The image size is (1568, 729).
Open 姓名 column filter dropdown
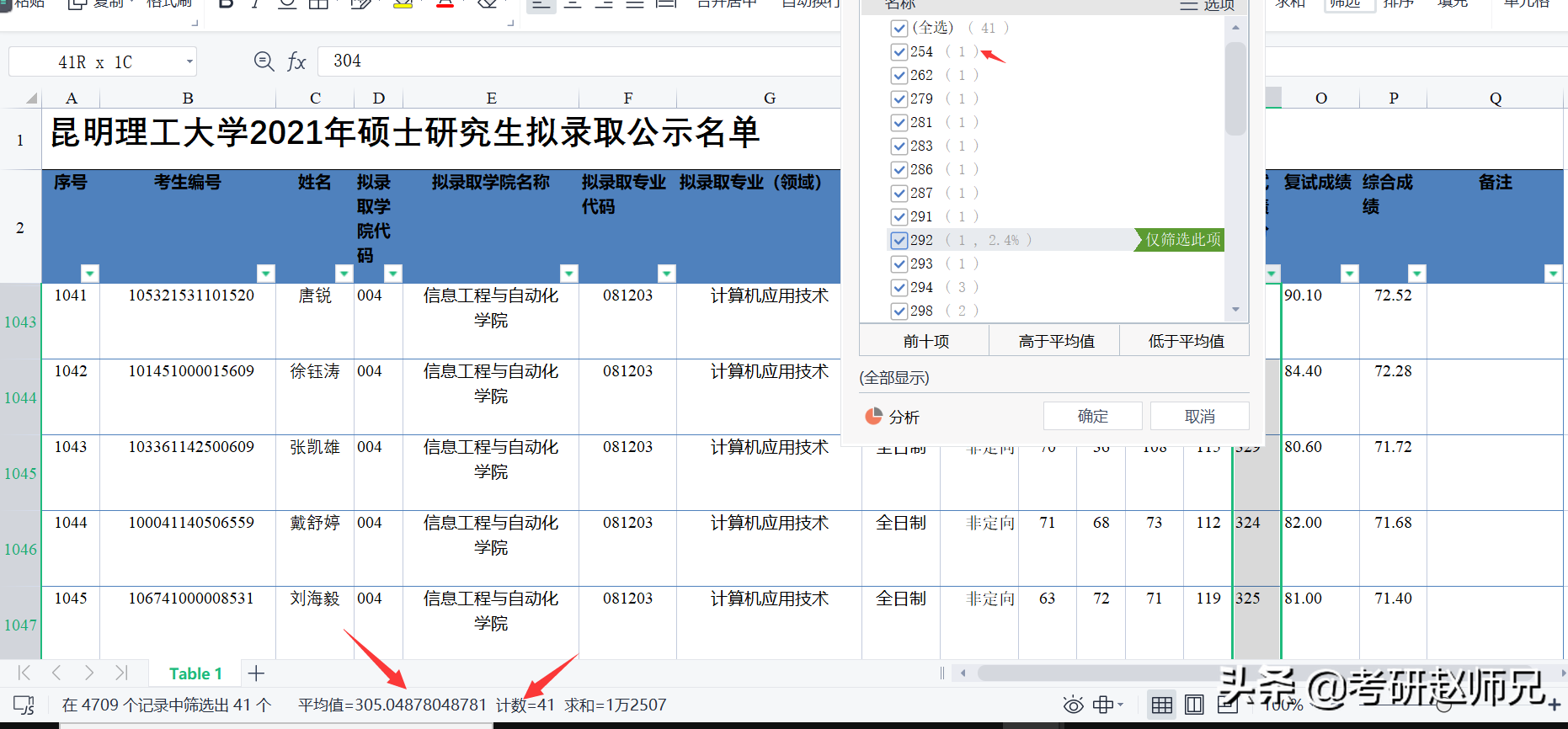[x=344, y=274]
